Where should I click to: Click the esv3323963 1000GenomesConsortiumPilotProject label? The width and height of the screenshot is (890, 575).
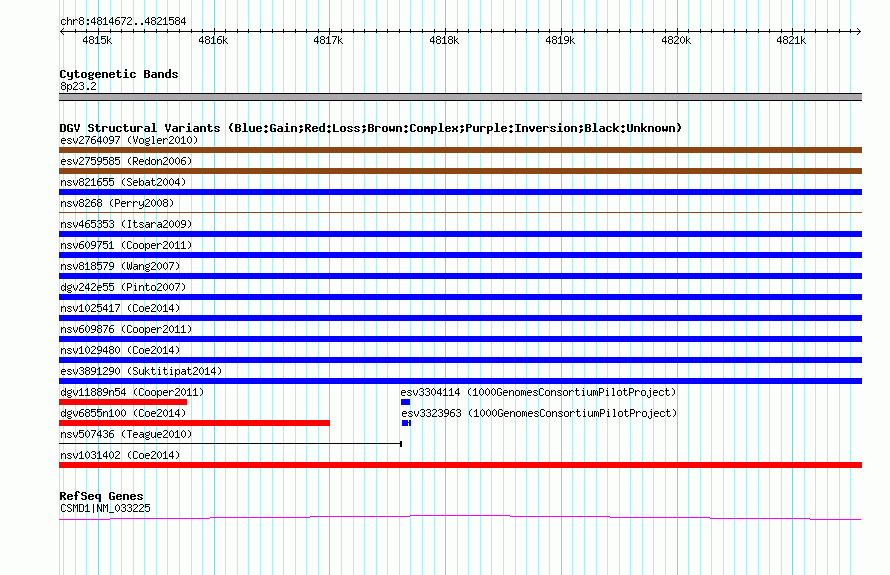tap(539, 413)
